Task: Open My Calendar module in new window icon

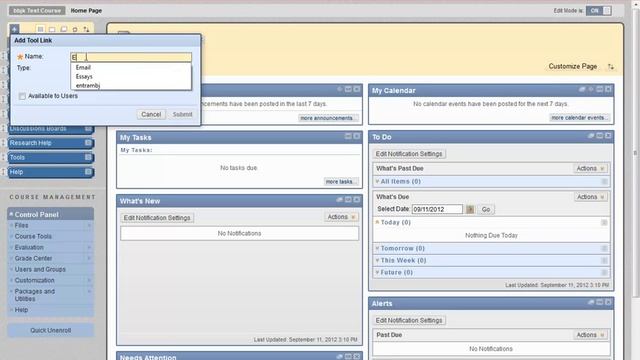Action: tap(582, 89)
